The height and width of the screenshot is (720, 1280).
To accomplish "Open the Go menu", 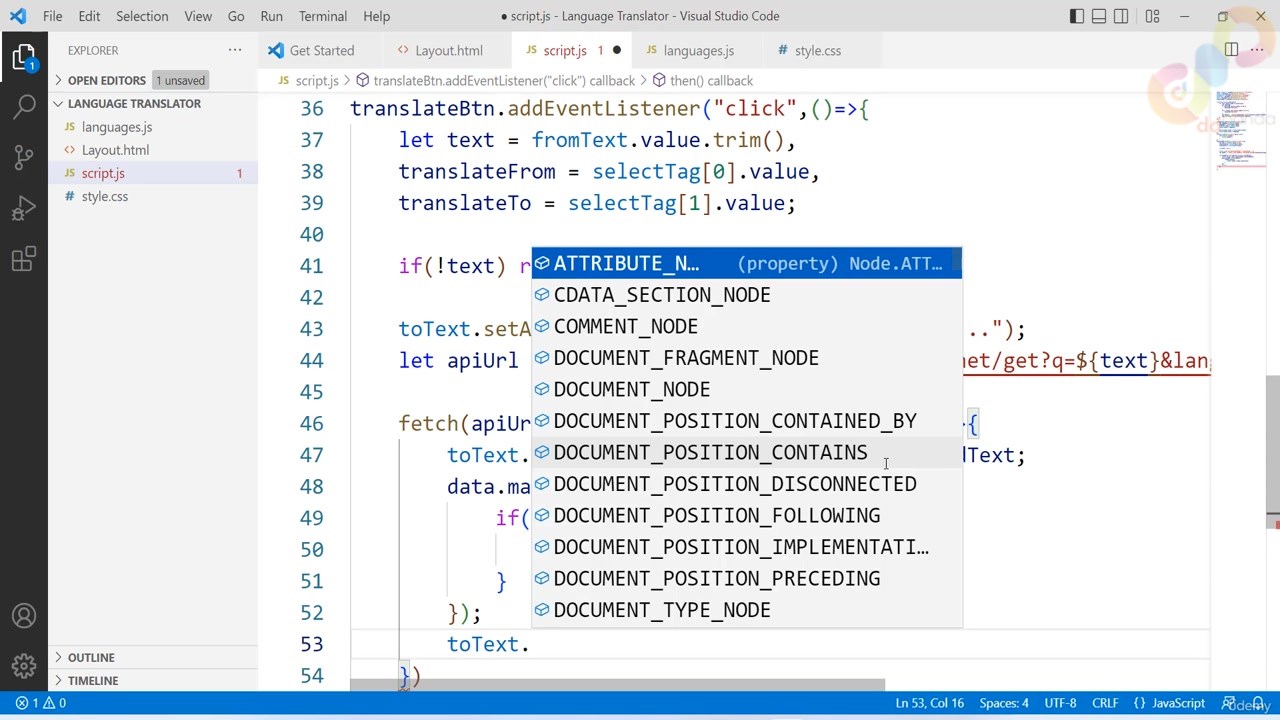I will click(236, 16).
